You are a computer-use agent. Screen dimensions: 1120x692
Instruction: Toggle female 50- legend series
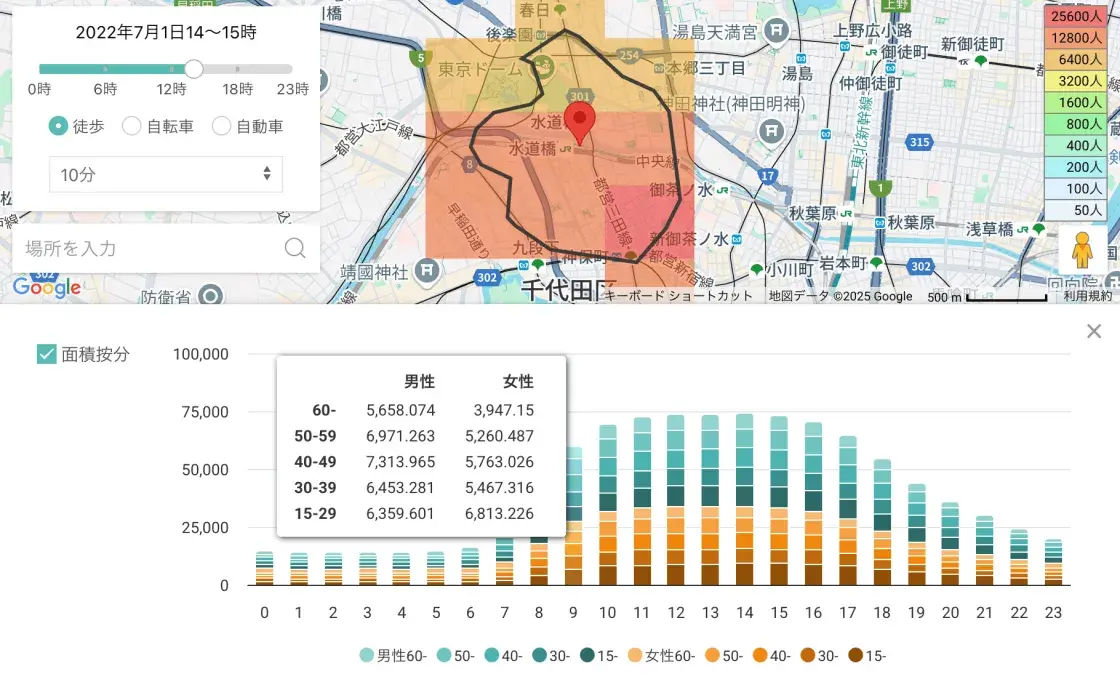(x=724, y=656)
